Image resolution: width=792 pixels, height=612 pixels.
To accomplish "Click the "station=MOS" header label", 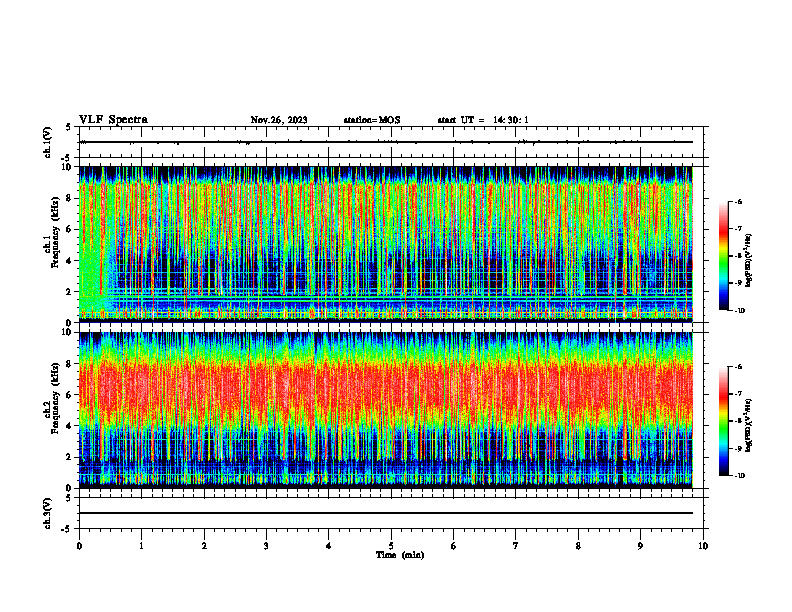I will coord(372,120).
